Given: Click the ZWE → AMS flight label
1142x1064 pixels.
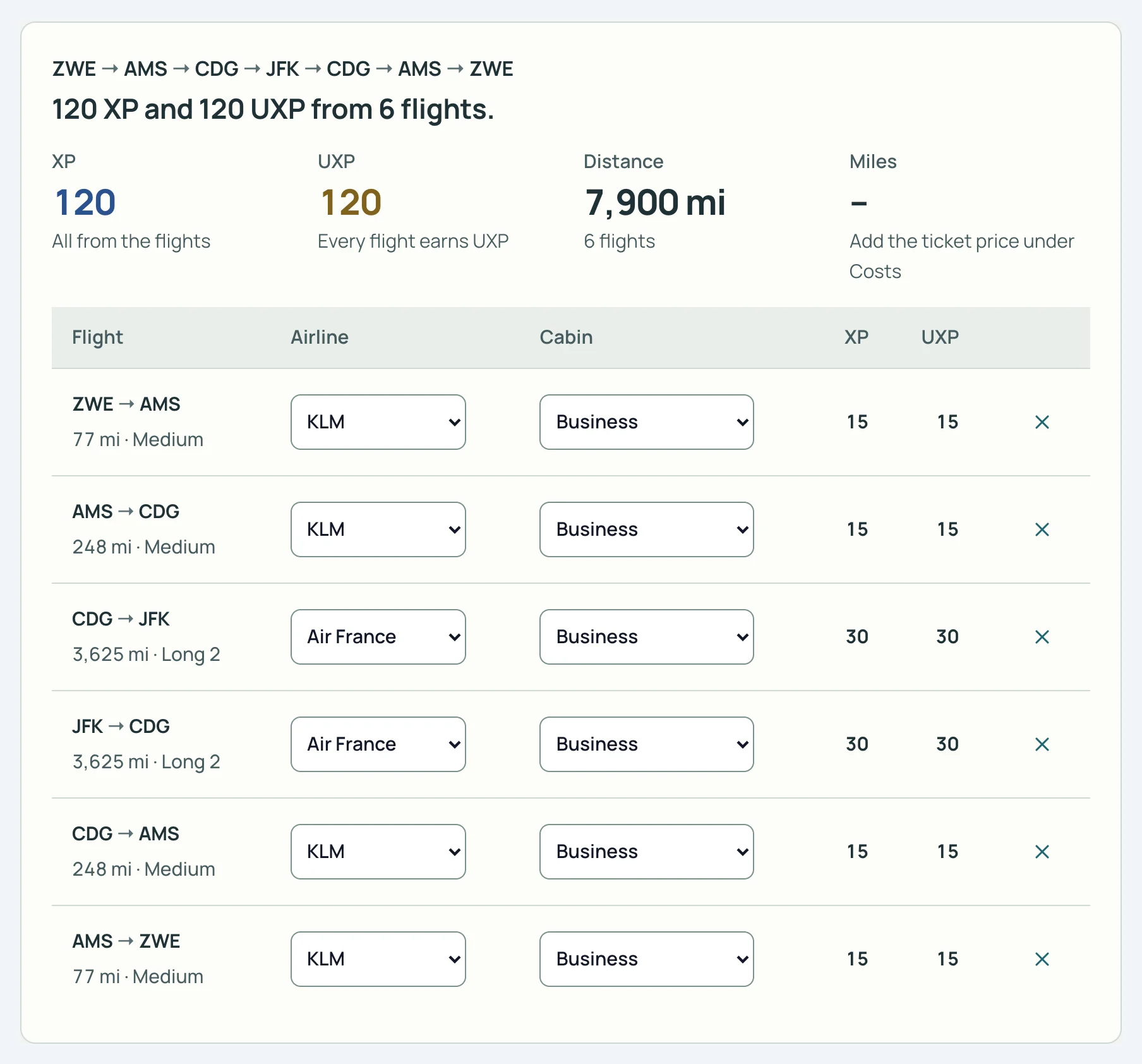Looking at the screenshot, I should pyautogui.click(x=126, y=404).
